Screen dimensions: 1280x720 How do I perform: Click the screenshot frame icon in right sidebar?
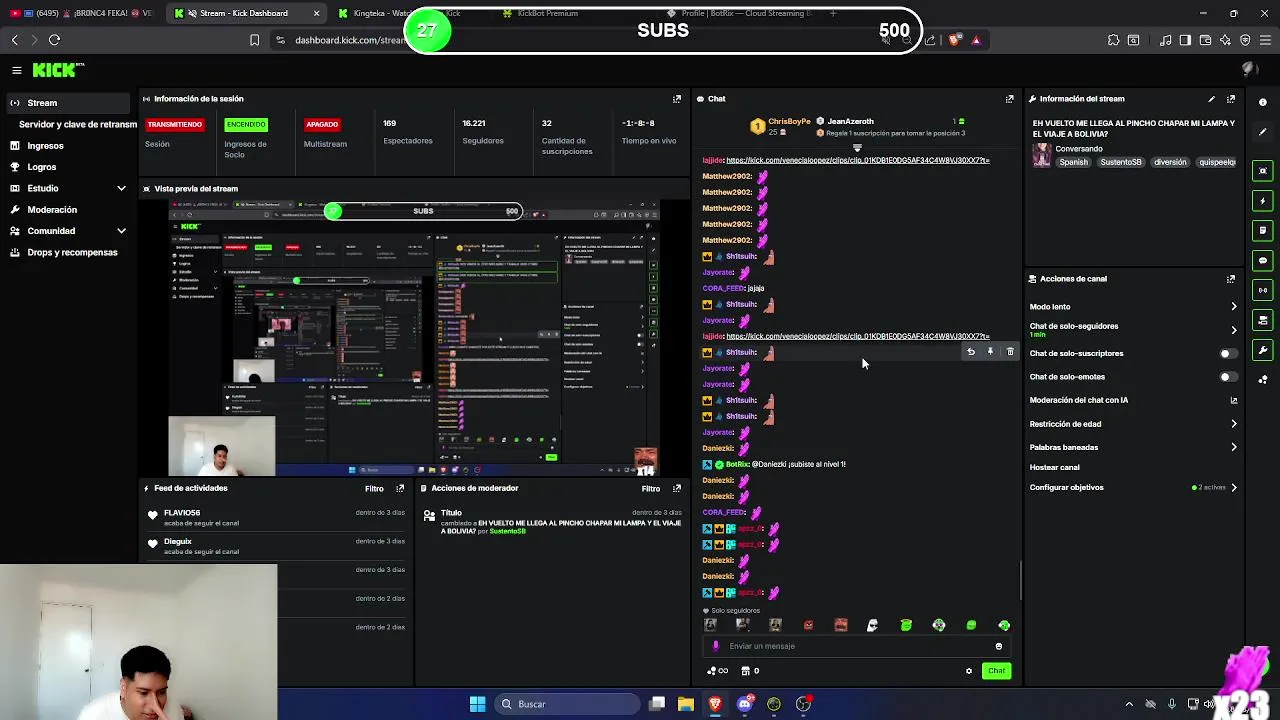tap(1263, 171)
